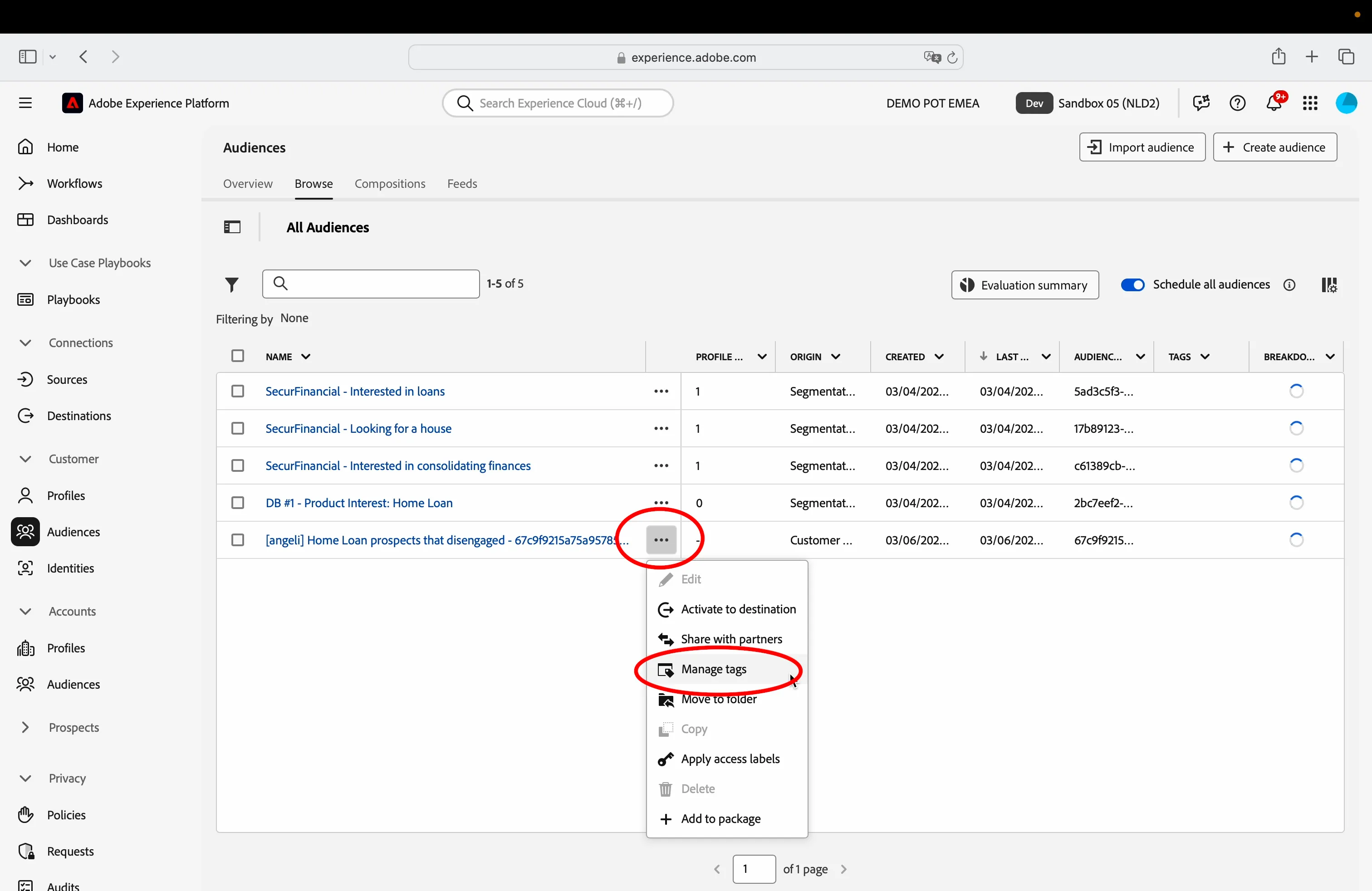1372x891 pixels.
Task: Open the ORIGIN column dropdown
Action: (835, 357)
